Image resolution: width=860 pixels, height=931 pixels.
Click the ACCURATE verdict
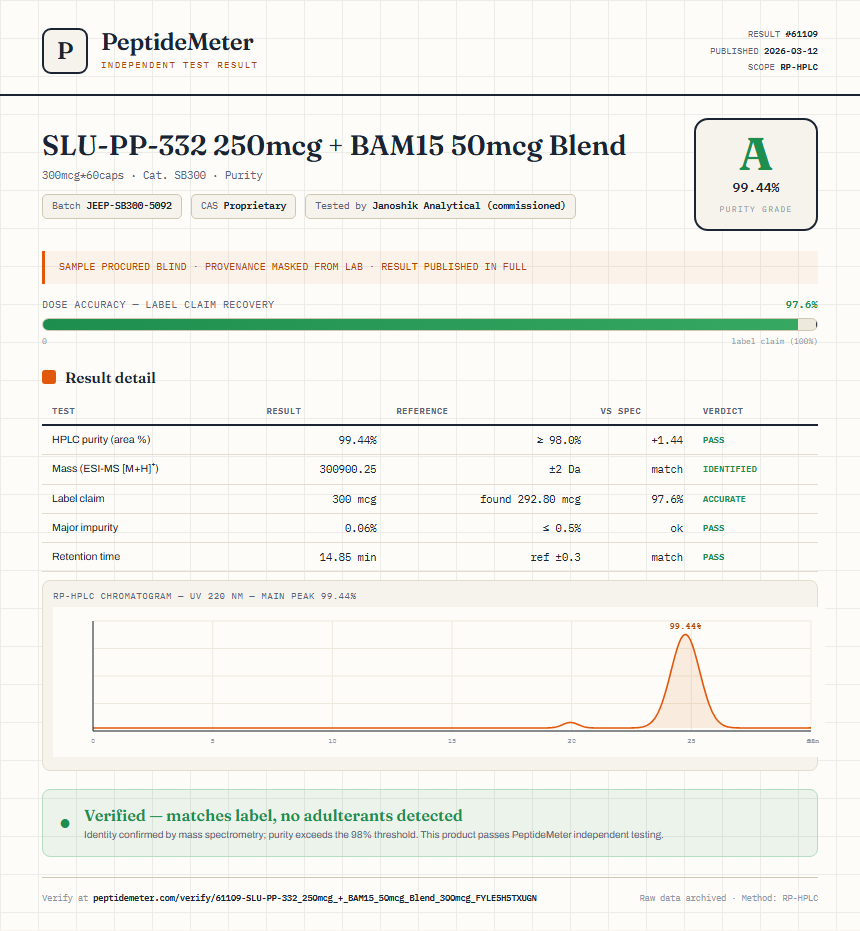(724, 499)
